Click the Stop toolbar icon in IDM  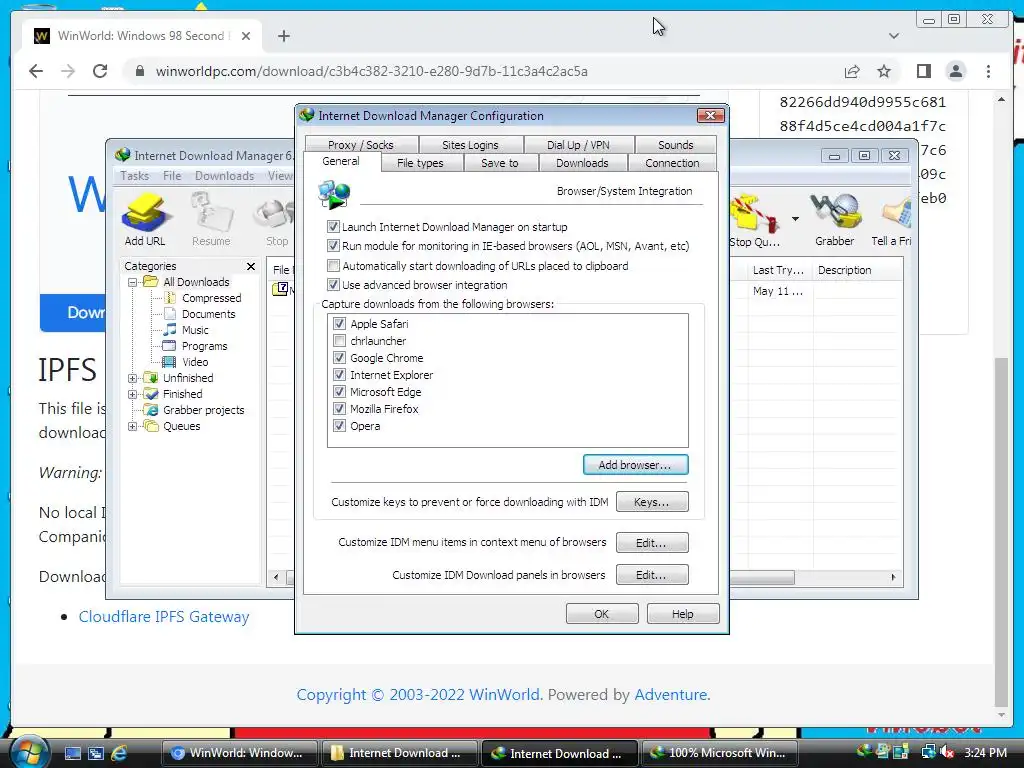276,219
